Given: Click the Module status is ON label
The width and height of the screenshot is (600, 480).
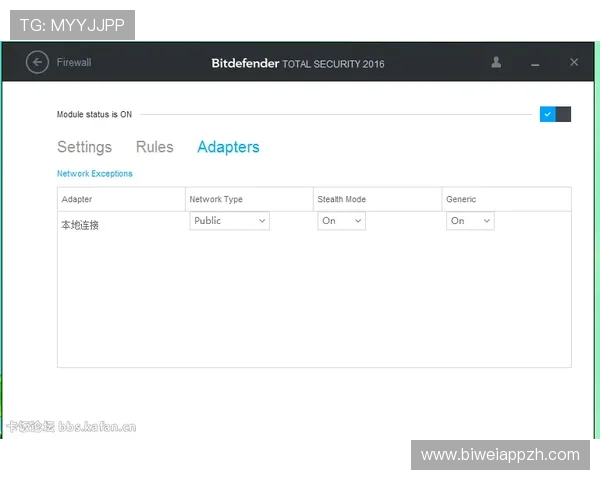Looking at the screenshot, I should click(x=94, y=114).
